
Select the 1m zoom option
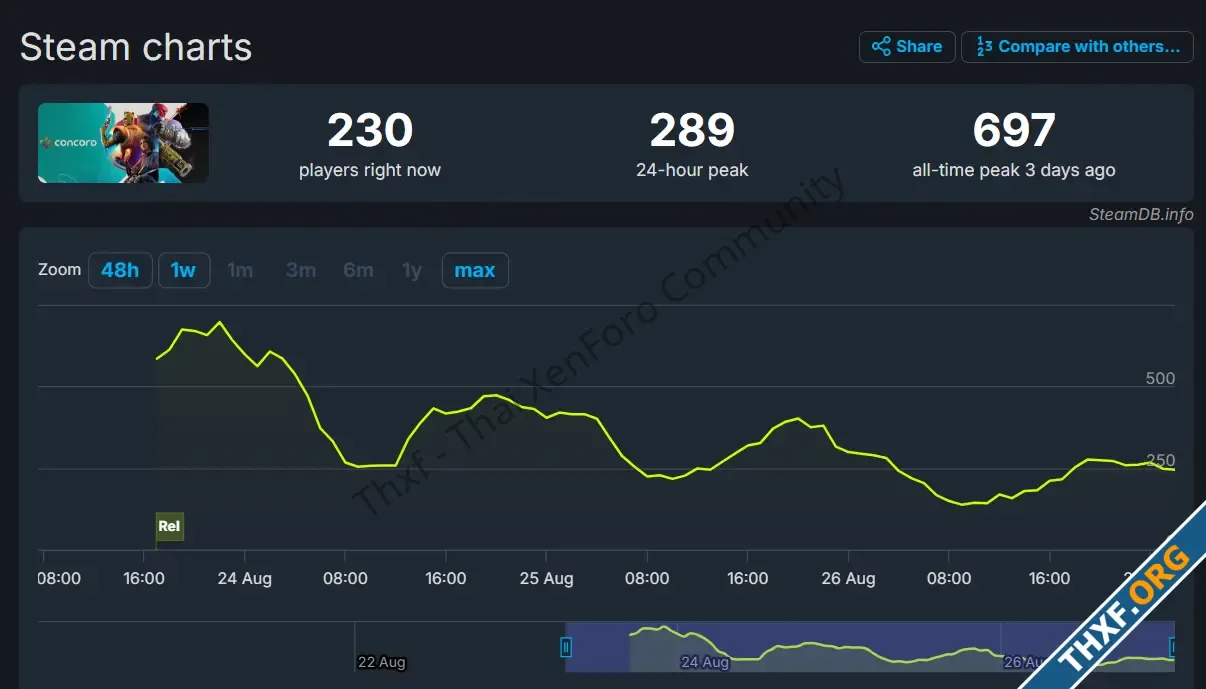tap(240, 270)
